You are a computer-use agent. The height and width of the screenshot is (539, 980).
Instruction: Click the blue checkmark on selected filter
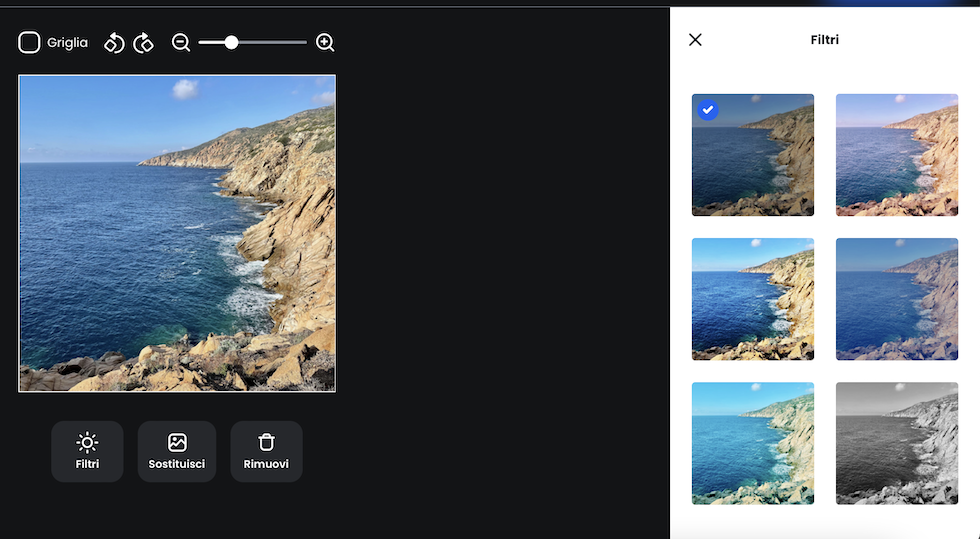tap(708, 110)
